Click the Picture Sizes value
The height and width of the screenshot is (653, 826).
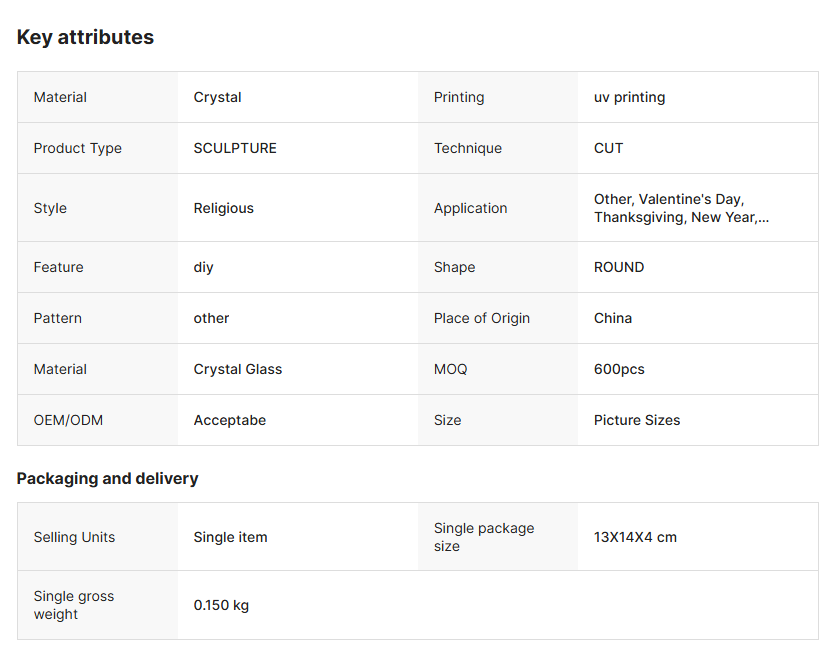637,420
